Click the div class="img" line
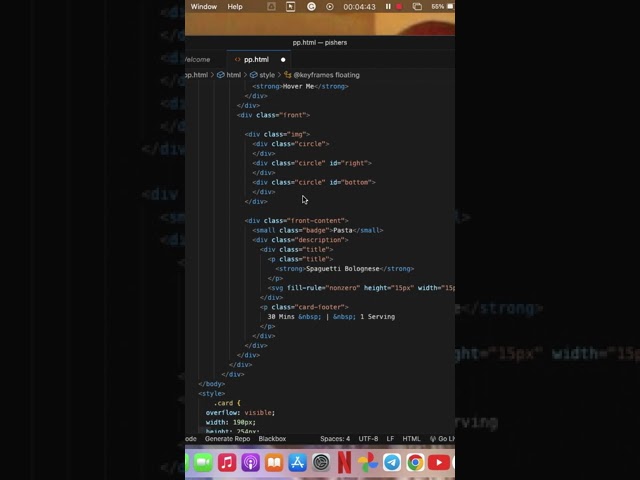The image size is (640, 480). click(x=278, y=134)
